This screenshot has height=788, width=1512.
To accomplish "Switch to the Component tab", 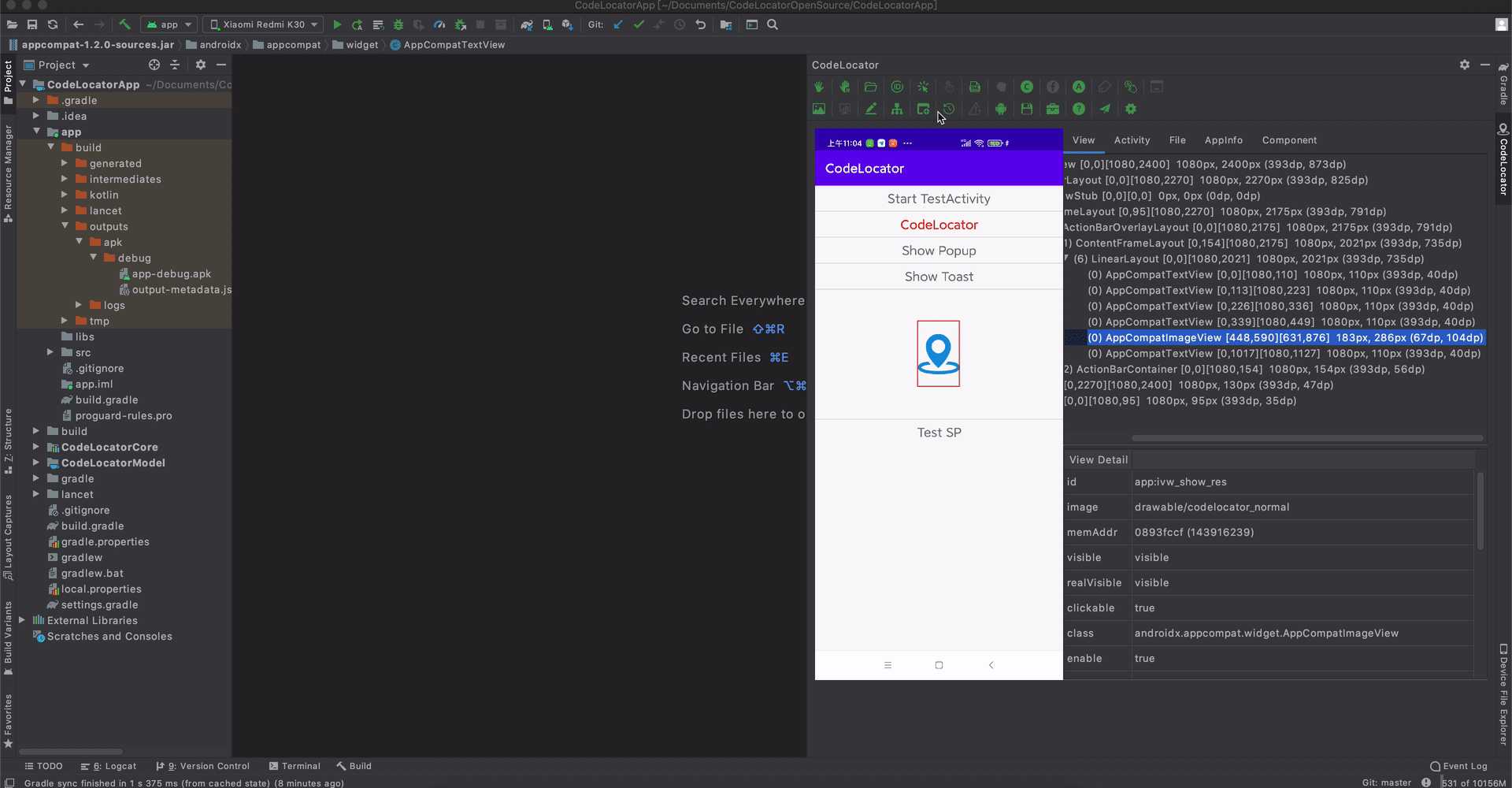I will (x=1289, y=140).
